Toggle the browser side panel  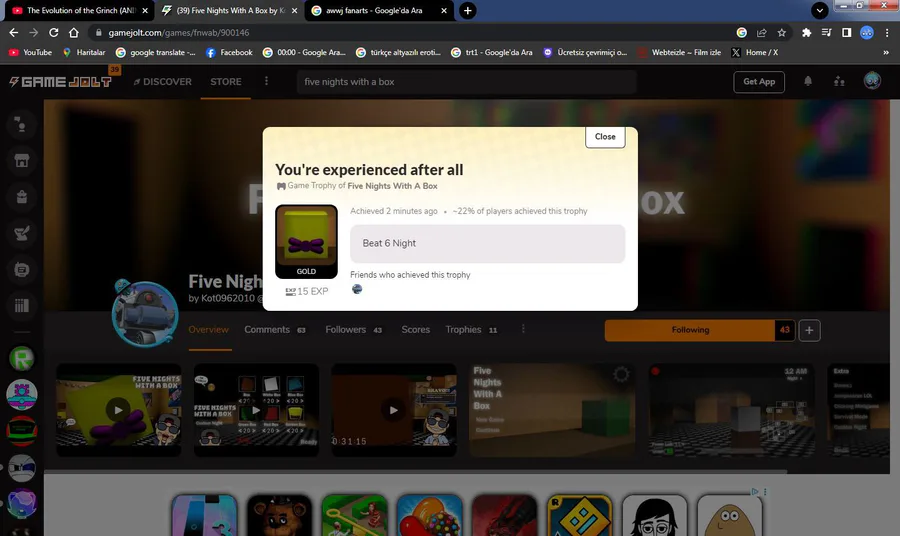[x=846, y=33]
